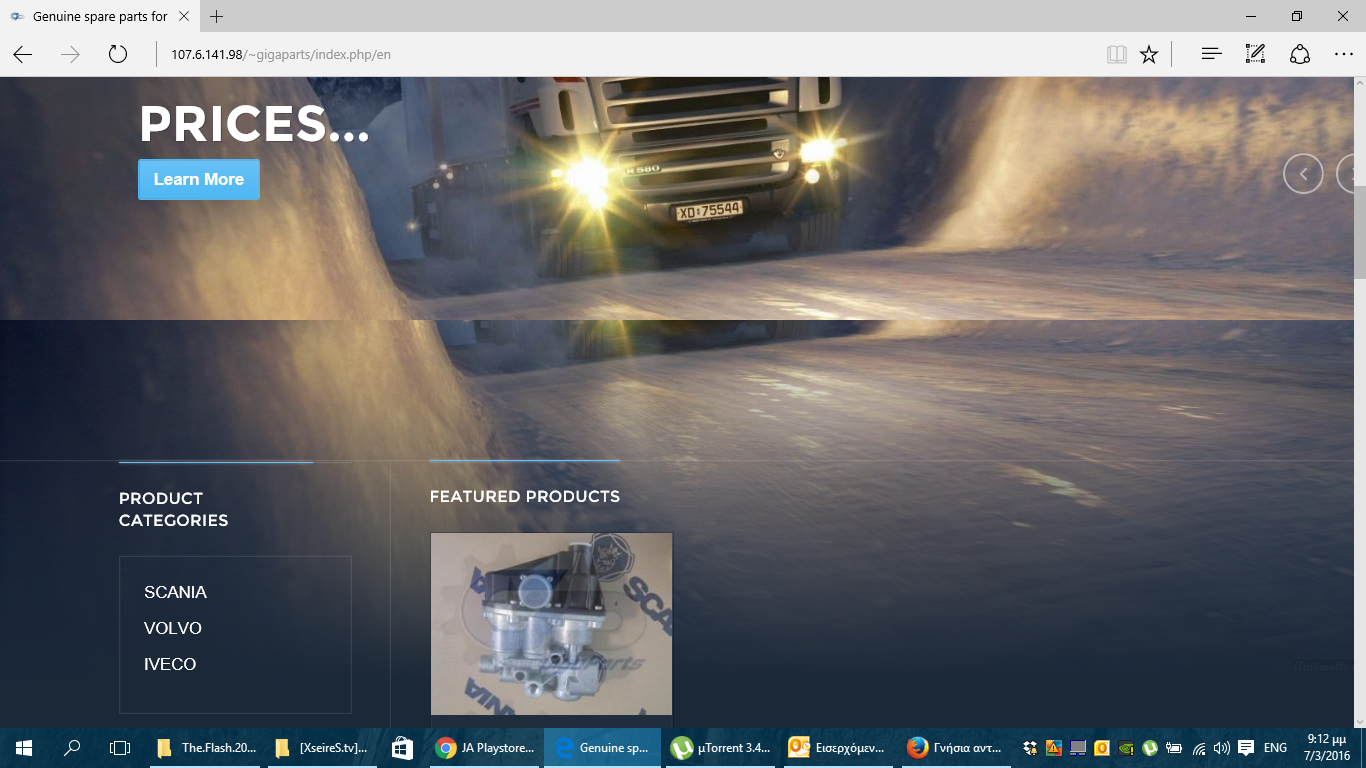Click the PRODUCT CATEGORIES heading
Viewport: 1366px width, 768px height.
[x=174, y=509]
